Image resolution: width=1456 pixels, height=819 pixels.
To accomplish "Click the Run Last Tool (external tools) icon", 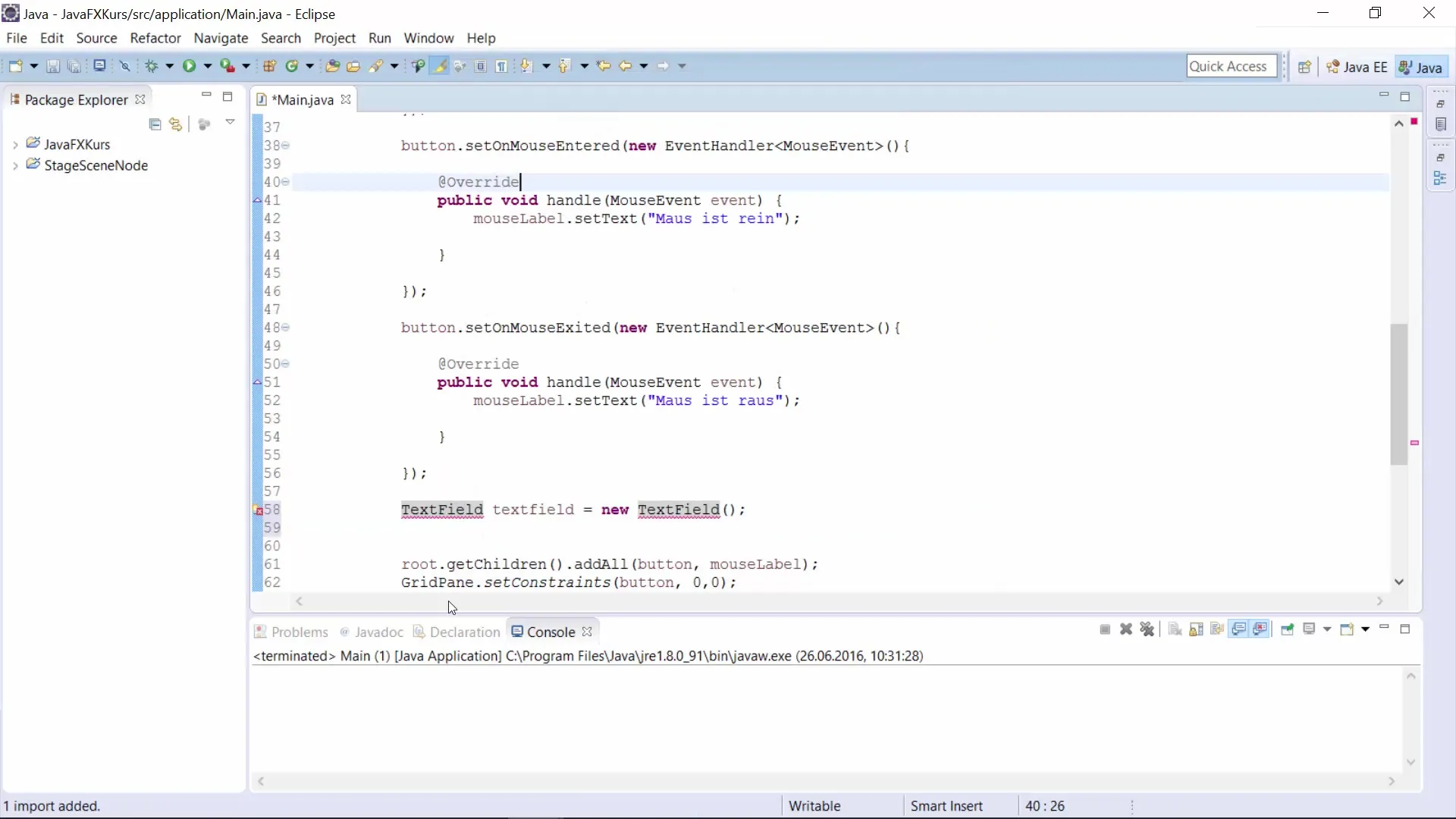I will (227, 66).
